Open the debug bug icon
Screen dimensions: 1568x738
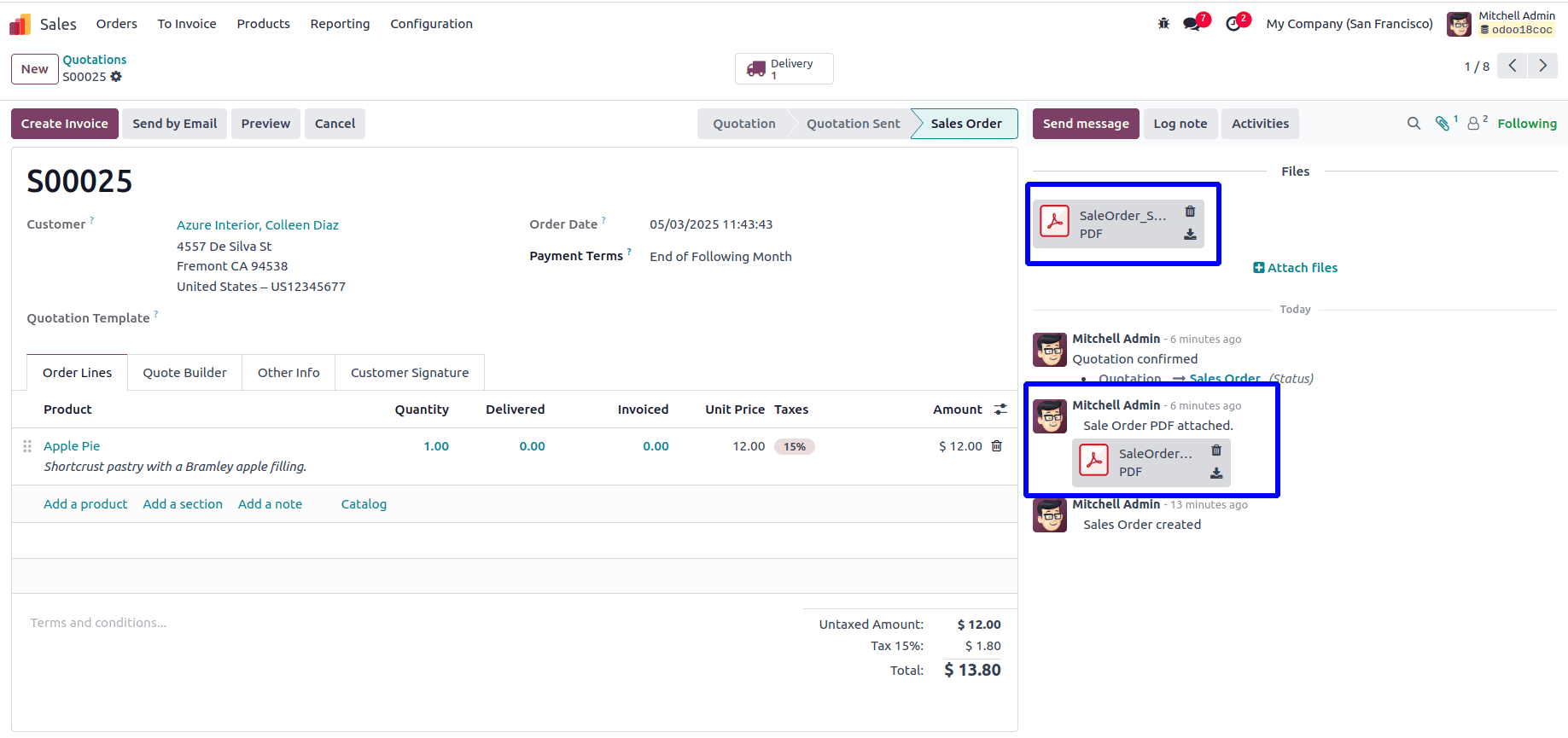tap(1163, 24)
